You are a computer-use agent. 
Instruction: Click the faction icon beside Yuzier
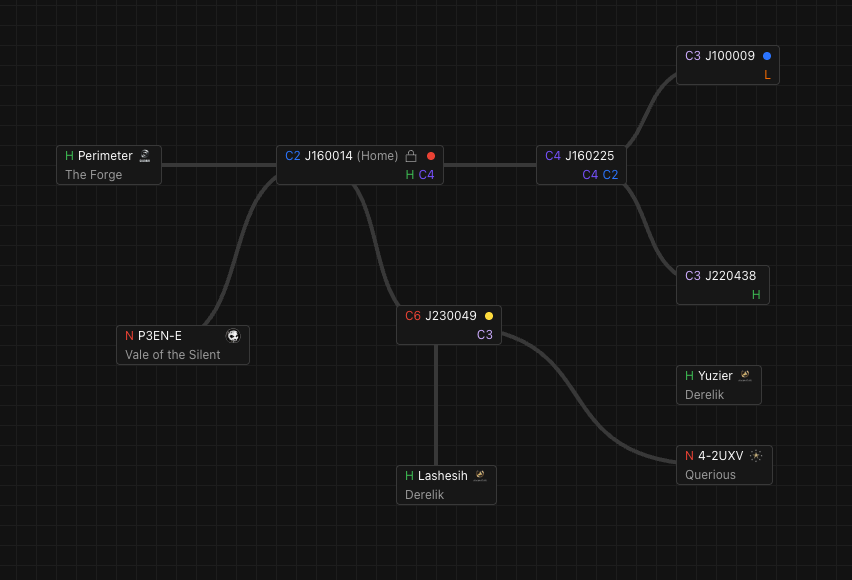pos(745,376)
